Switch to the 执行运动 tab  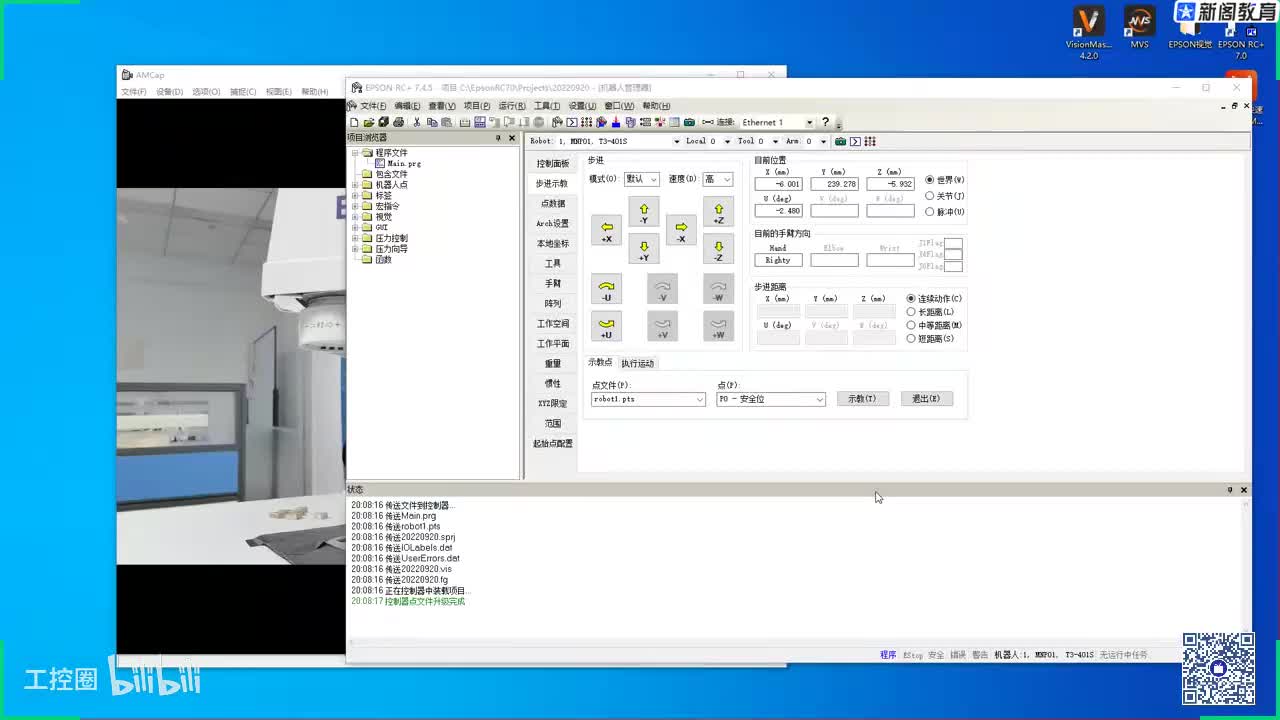(x=637, y=363)
